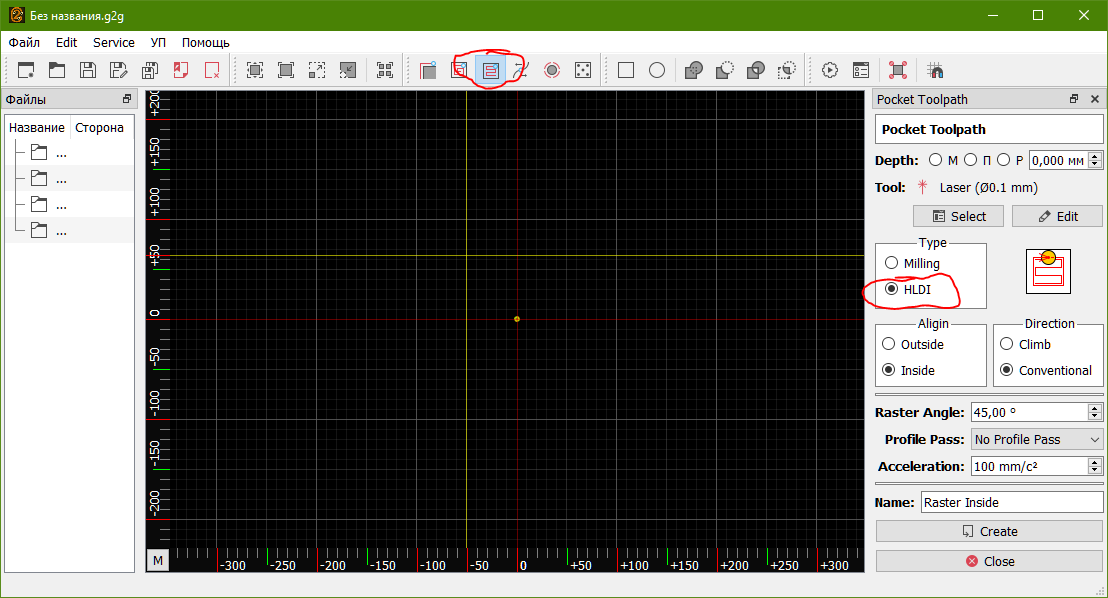Click the dashed exclude shapes icon
This screenshot has width=1108, height=598.
coord(786,70)
